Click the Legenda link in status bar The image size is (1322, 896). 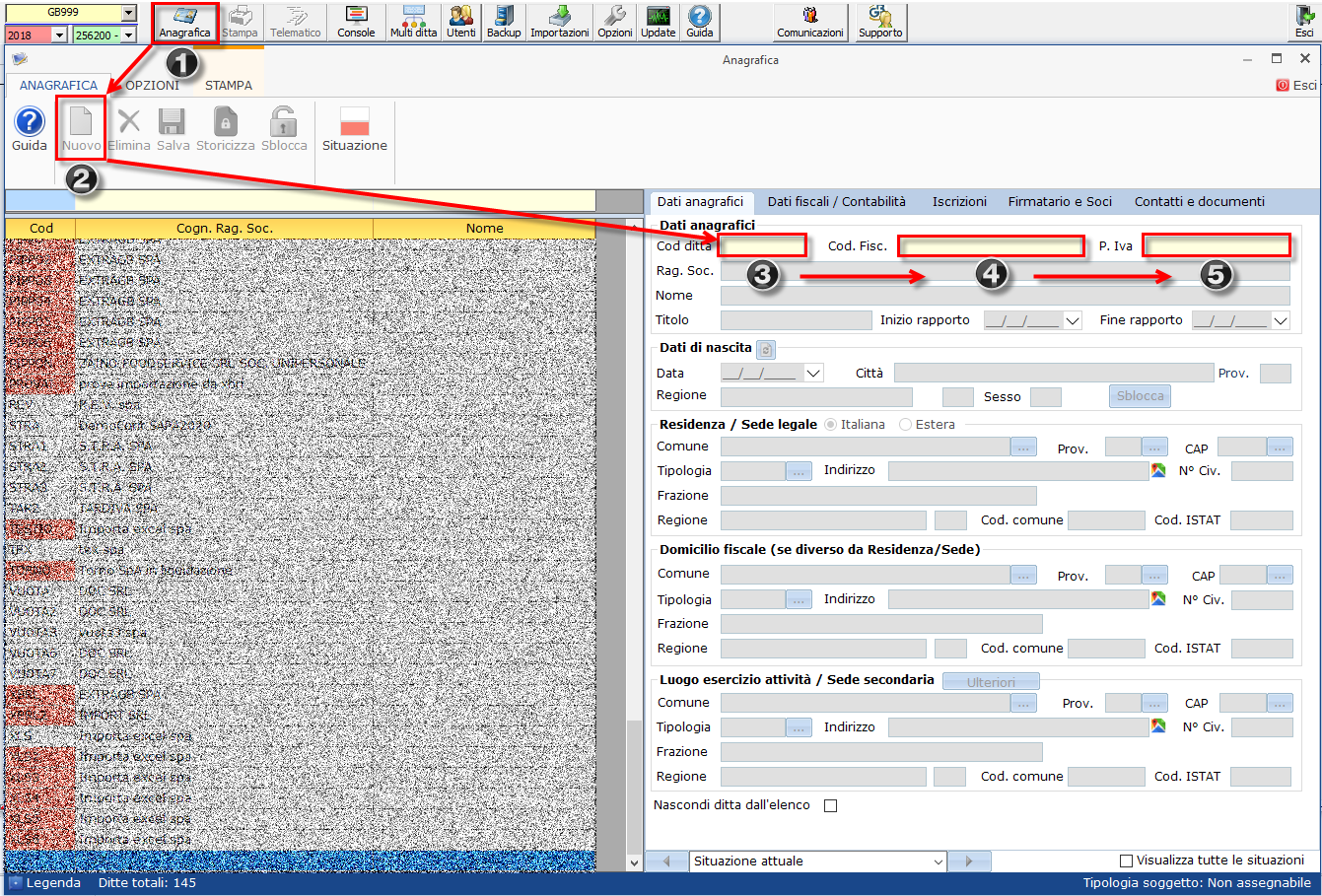pyautogui.click(x=53, y=883)
